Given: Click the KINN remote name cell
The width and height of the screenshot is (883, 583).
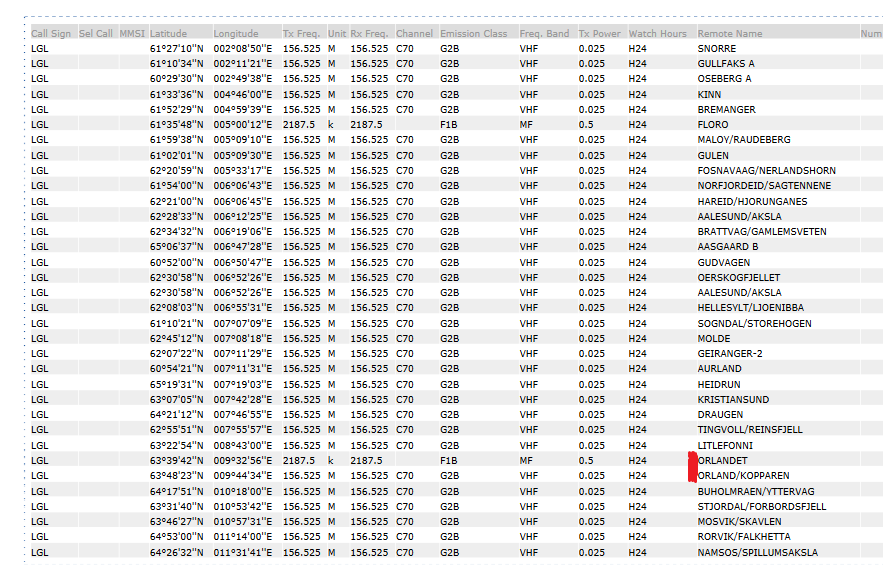Looking at the screenshot, I should tap(709, 94).
